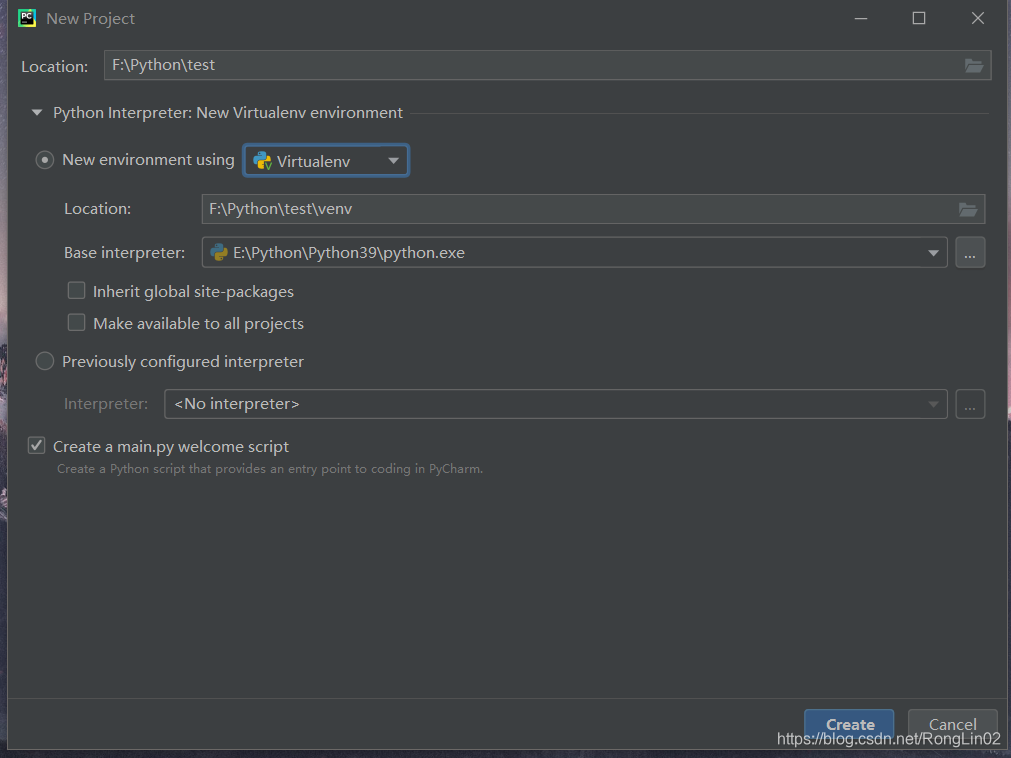Click the E:\Python\Python39\python.exe path text
Viewport: 1011px width, 758px height.
point(349,253)
